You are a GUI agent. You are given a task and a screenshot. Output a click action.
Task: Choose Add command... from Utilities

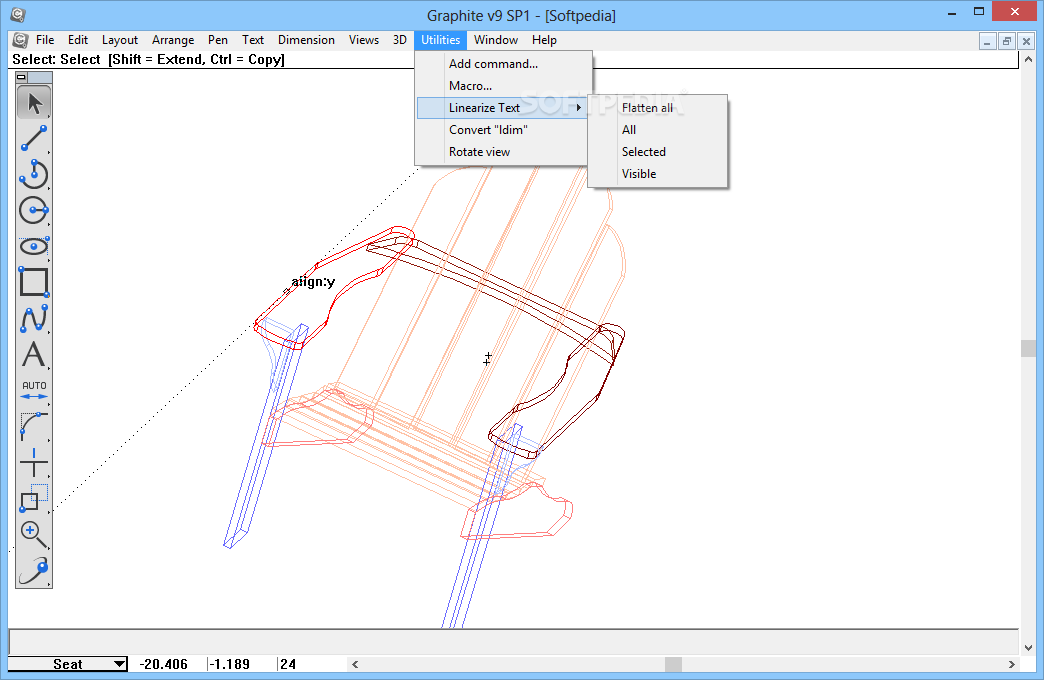503,64
